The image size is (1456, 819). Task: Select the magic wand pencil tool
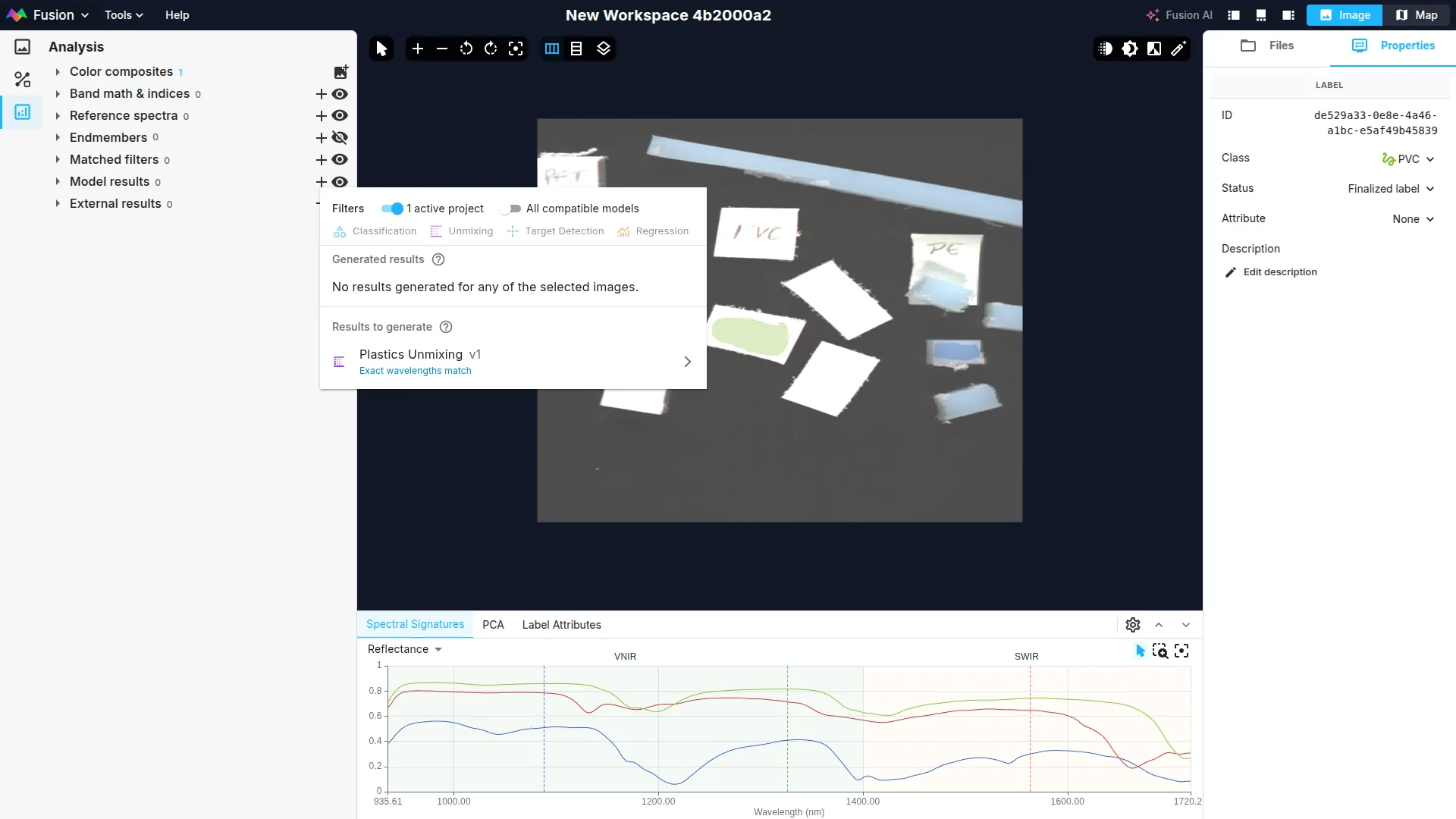pos(1178,49)
